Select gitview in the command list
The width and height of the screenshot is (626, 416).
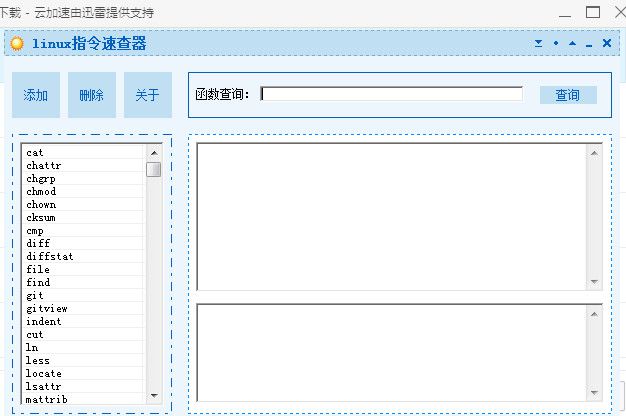coord(83,308)
